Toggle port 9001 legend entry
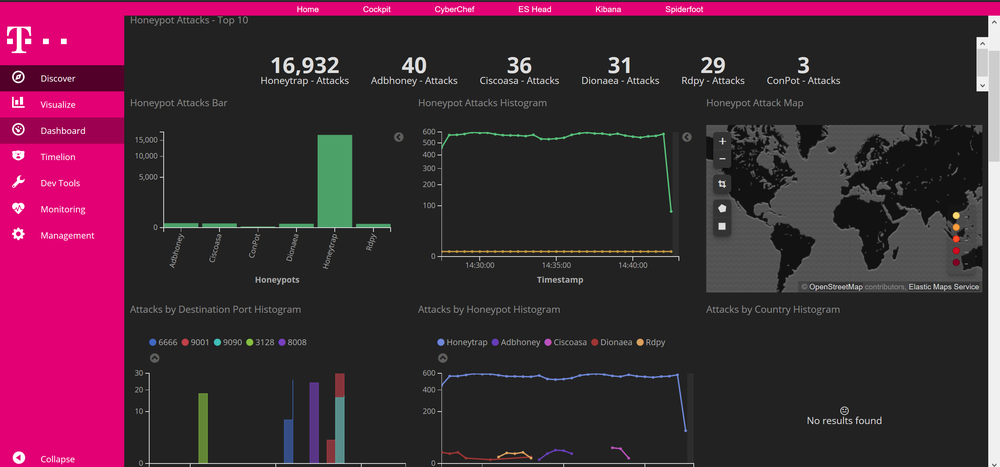This screenshot has width=1000, height=467. pyautogui.click(x=195, y=342)
